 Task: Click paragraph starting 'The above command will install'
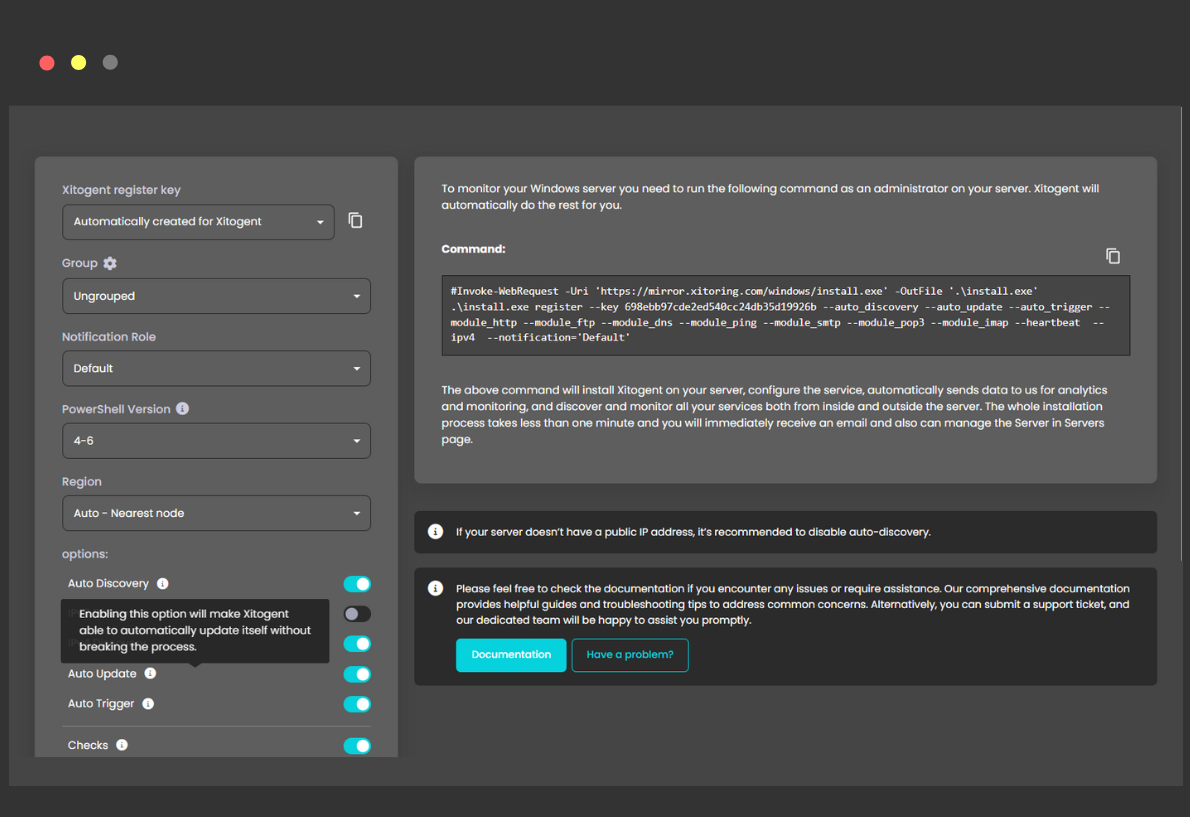pyautogui.click(x=774, y=414)
